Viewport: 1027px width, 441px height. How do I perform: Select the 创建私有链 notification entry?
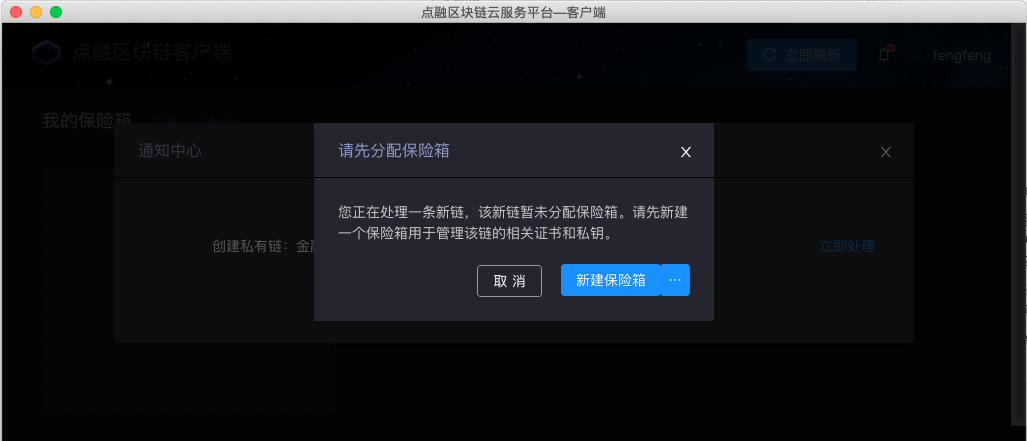click(x=263, y=246)
